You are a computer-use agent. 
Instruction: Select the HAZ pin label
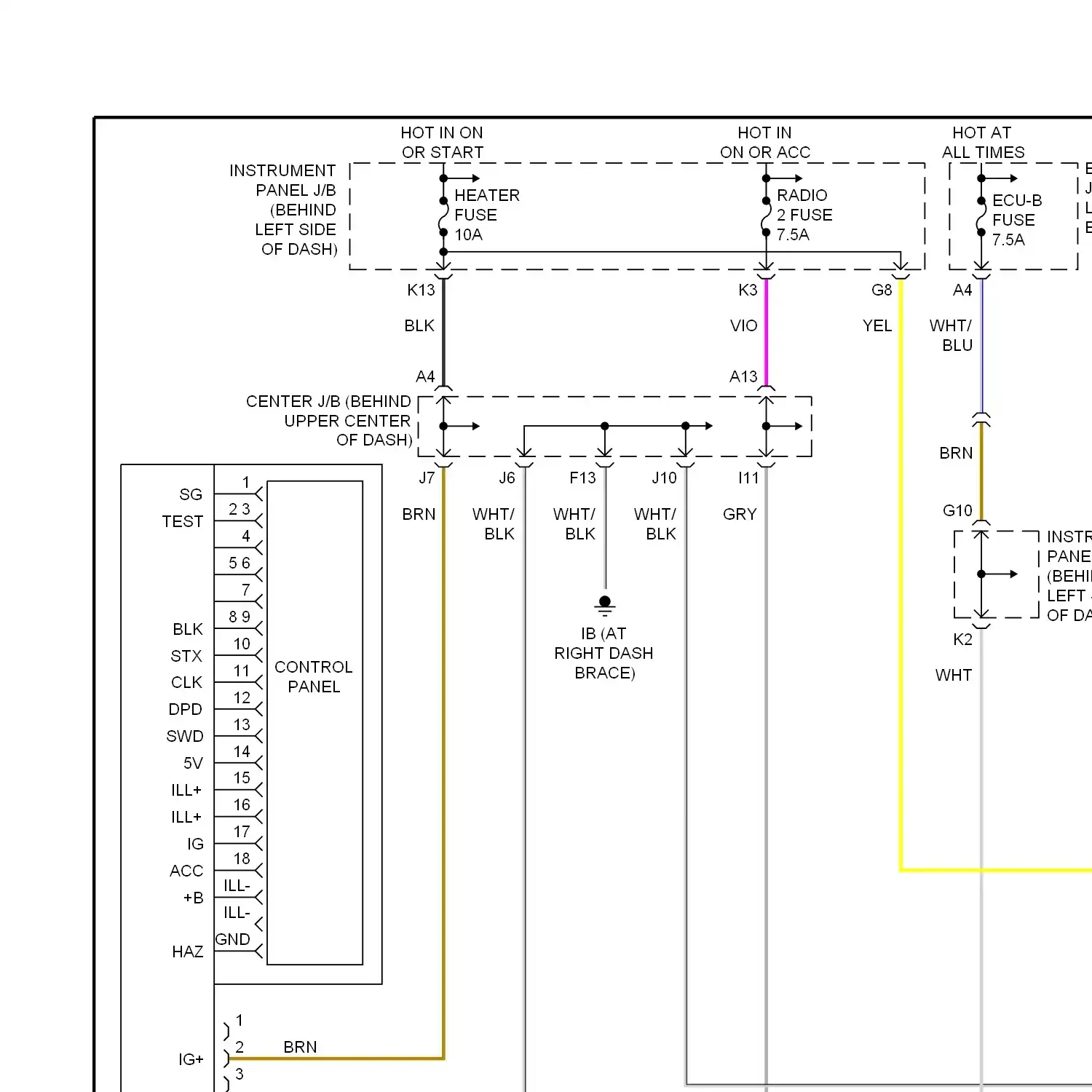click(x=188, y=951)
